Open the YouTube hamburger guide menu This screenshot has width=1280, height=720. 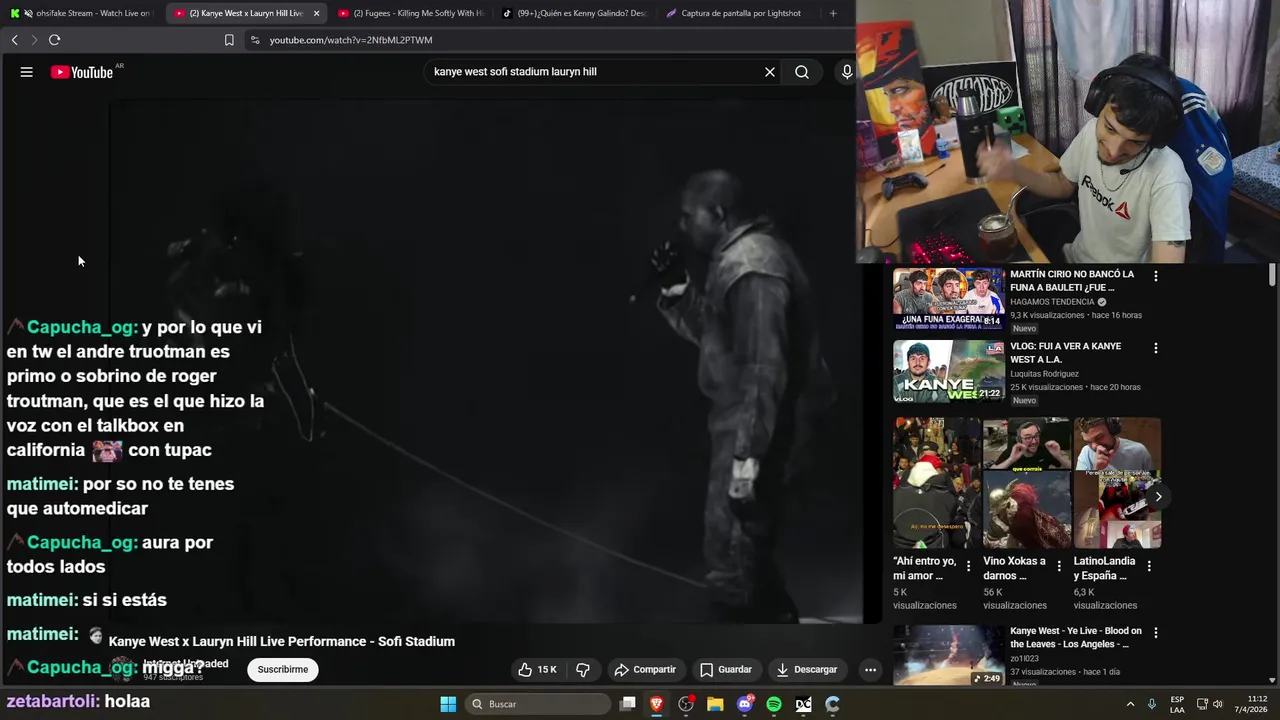point(27,72)
